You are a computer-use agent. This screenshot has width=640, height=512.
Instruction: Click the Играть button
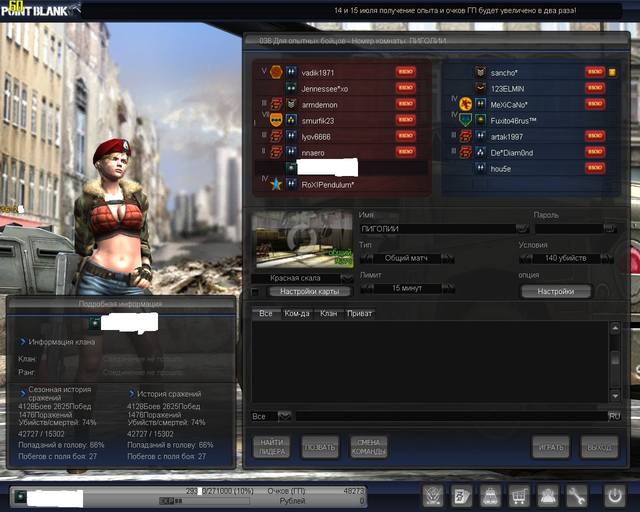click(551, 447)
